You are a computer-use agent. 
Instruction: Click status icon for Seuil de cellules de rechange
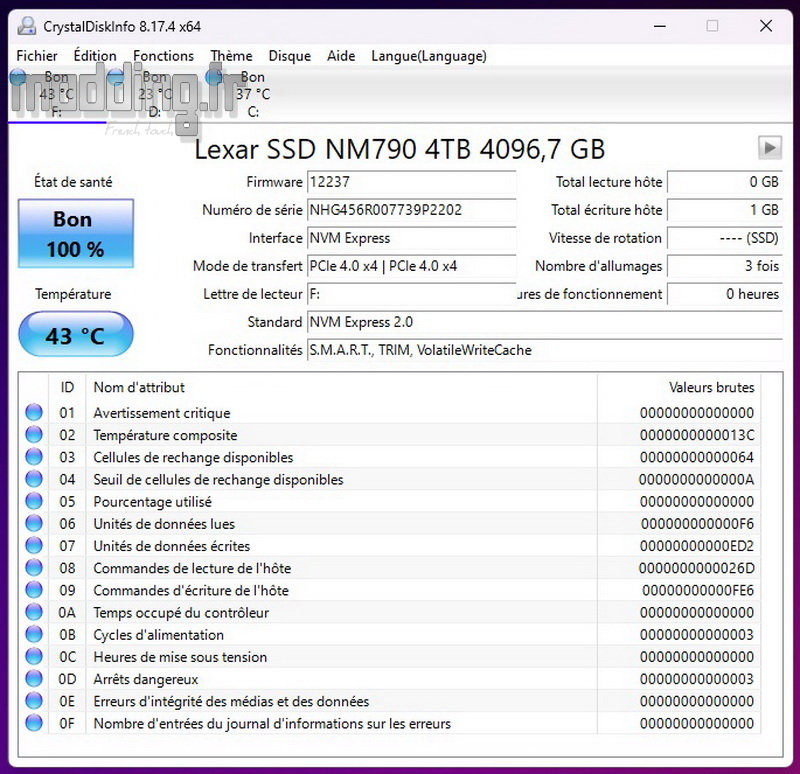(34, 479)
